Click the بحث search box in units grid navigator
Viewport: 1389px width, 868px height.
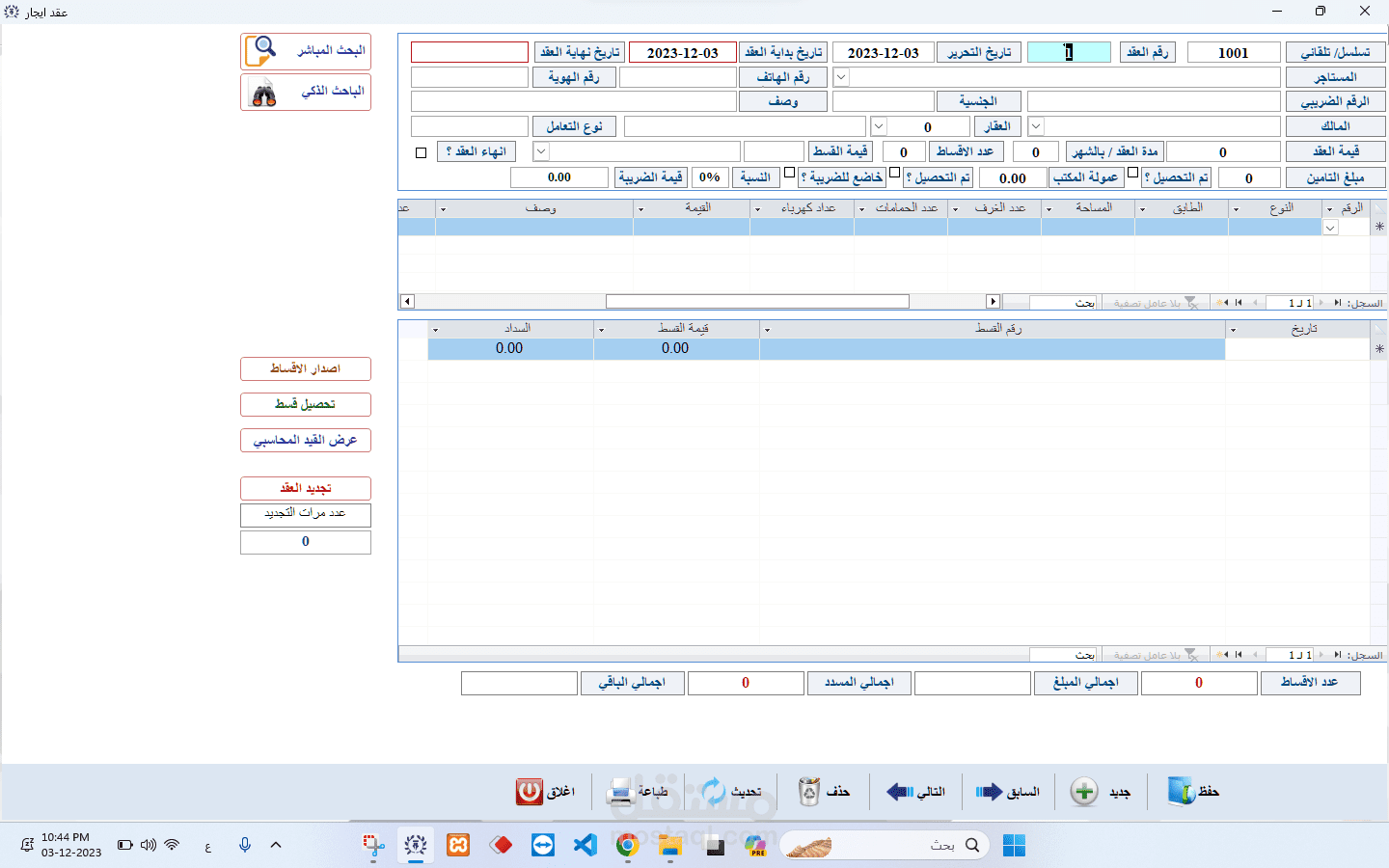[x=1064, y=303]
